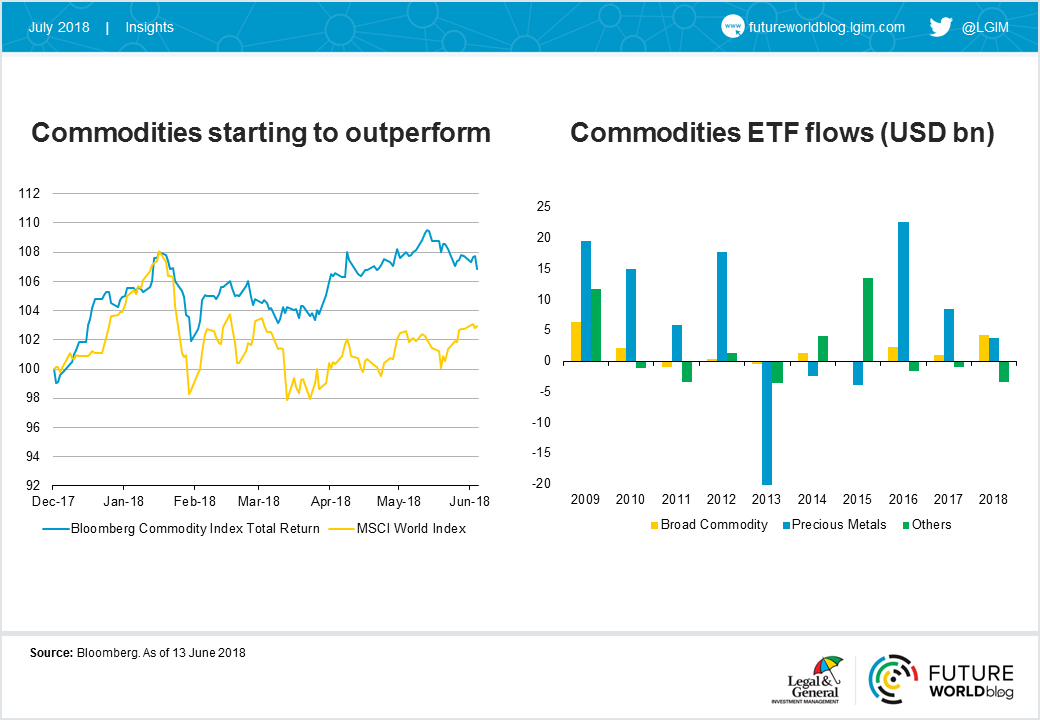The image size is (1040, 720).
Task: Open the futureworldblog.lgim.com link
Action: click(826, 27)
